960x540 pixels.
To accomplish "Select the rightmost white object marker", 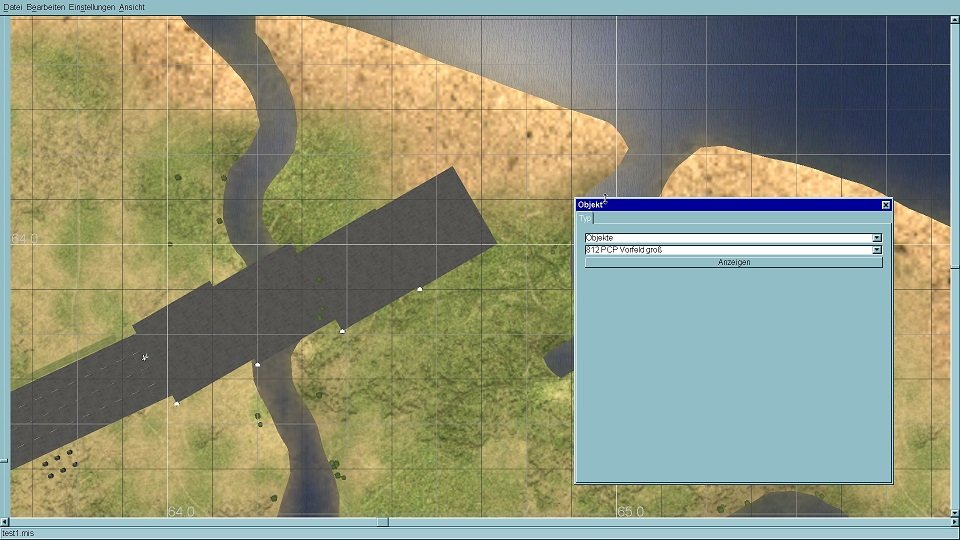I will click(x=419, y=289).
